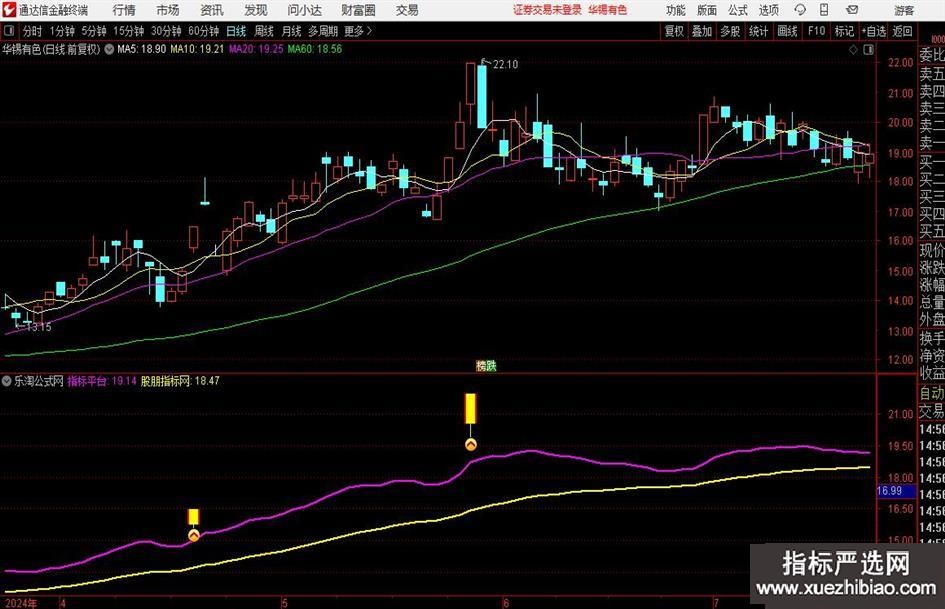Open the 版面 menu
945x609 pixels.
pos(706,10)
